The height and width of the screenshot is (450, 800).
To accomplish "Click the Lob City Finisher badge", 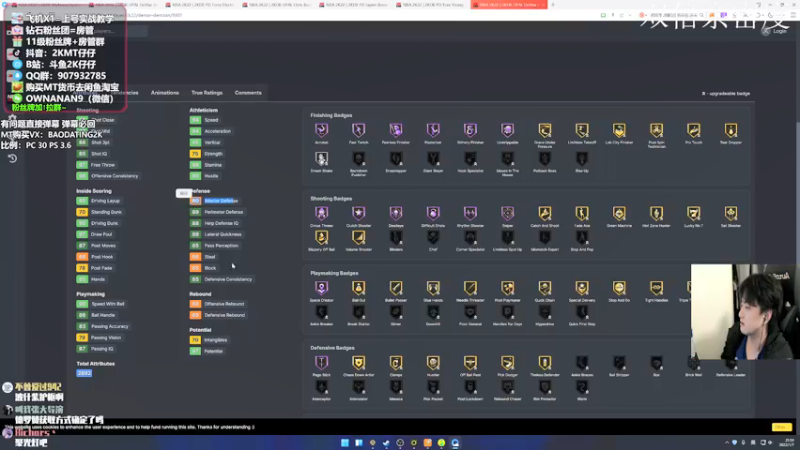I will [619, 130].
